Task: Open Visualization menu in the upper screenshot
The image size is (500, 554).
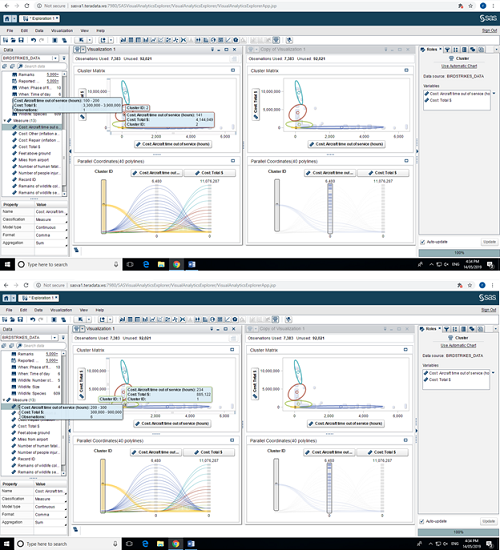Action: click(62, 31)
